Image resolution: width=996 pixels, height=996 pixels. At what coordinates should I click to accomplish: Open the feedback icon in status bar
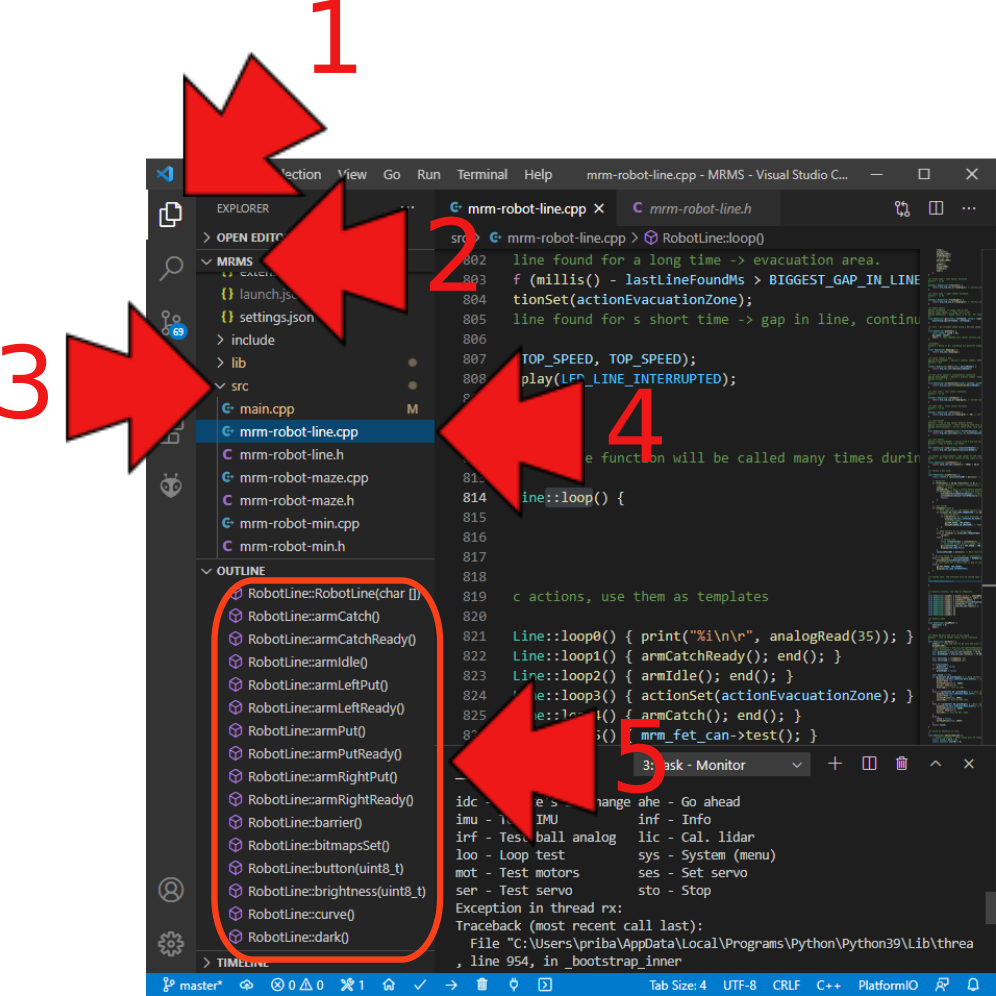tap(942, 985)
